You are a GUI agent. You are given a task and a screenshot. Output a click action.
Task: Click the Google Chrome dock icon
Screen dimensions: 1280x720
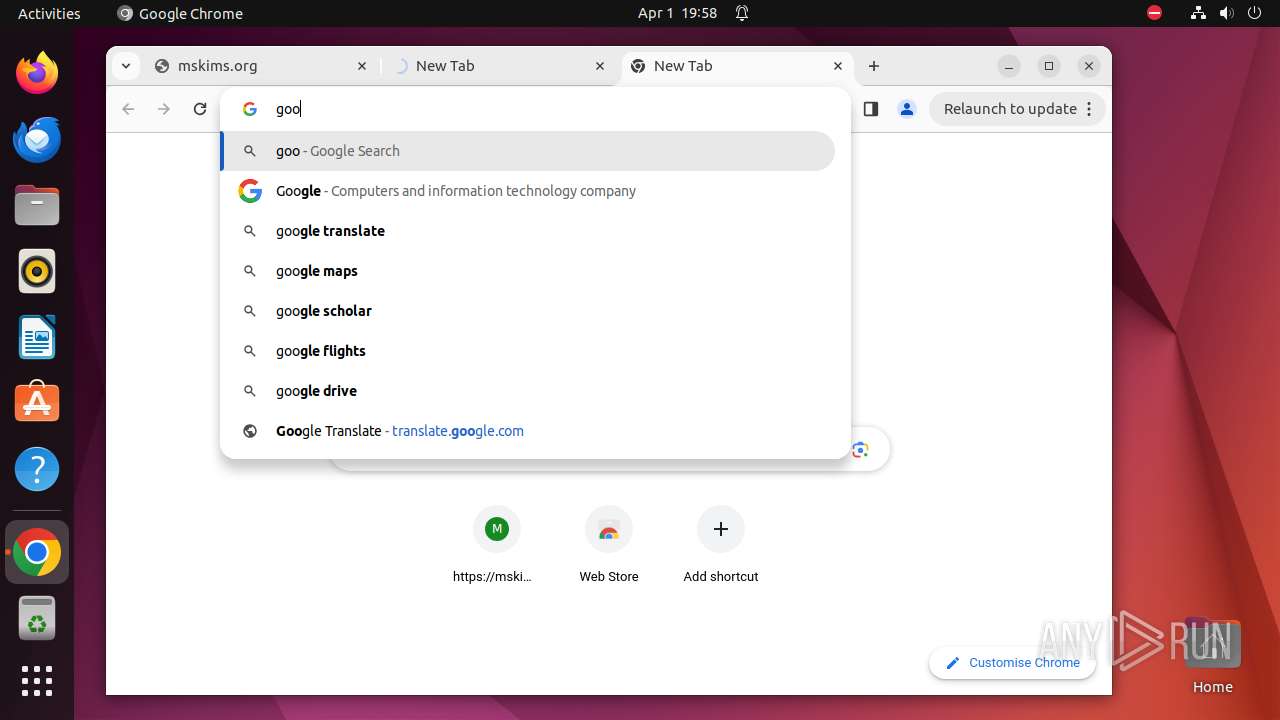[x=37, y=552]
